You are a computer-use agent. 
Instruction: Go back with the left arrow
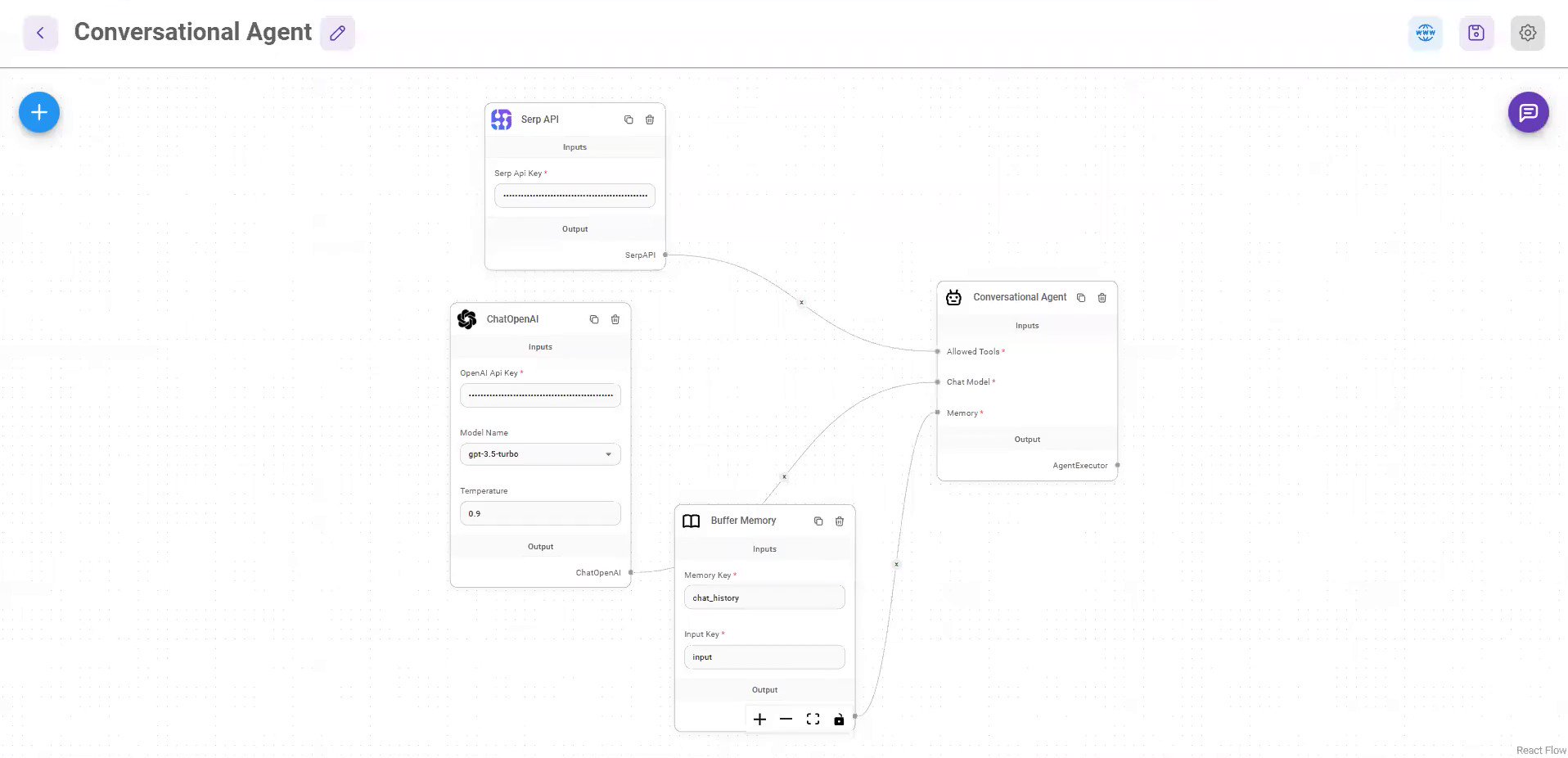(39, 32)
